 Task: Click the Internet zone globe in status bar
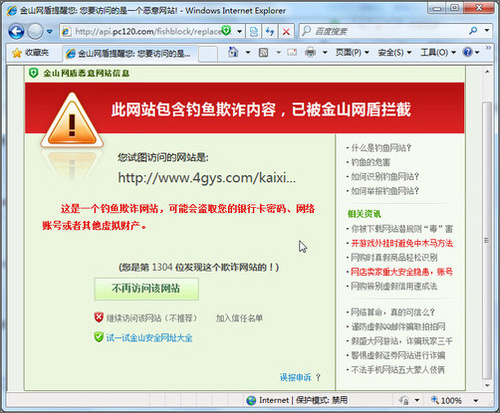pos(251,400)
